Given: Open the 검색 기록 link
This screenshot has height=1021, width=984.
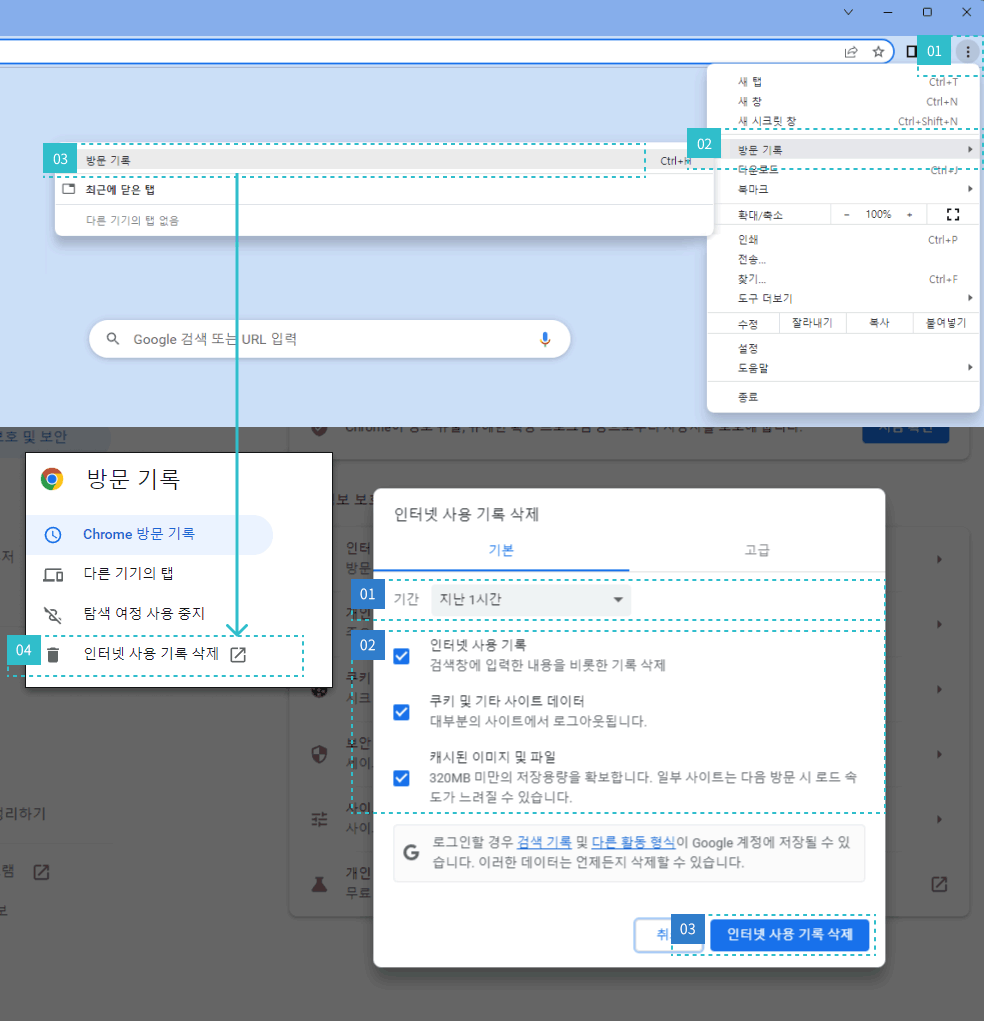Looking at the screenshot, I should 544,843.
